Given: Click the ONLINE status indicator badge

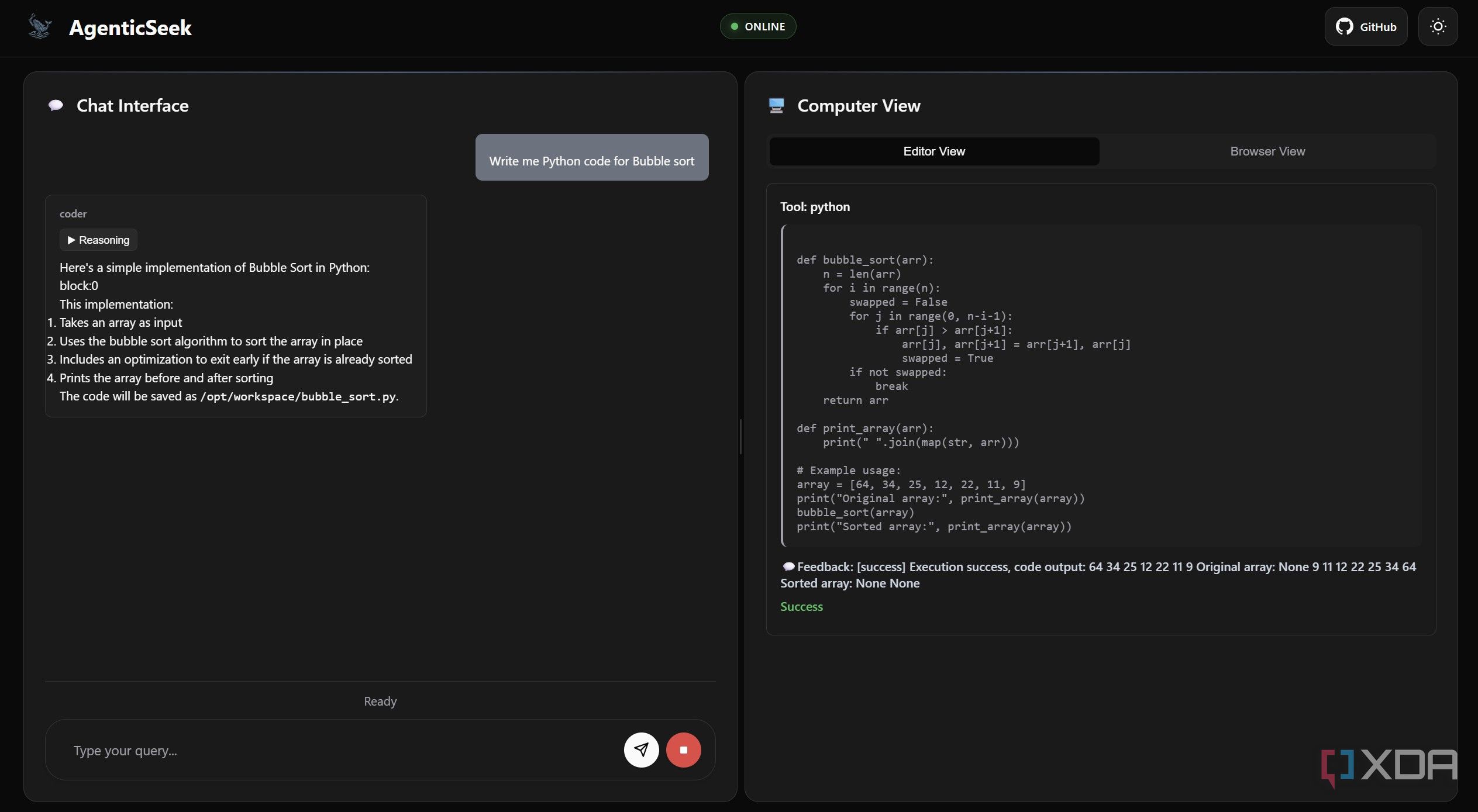Looking at the screenshot, I should [x=757, y=26].
